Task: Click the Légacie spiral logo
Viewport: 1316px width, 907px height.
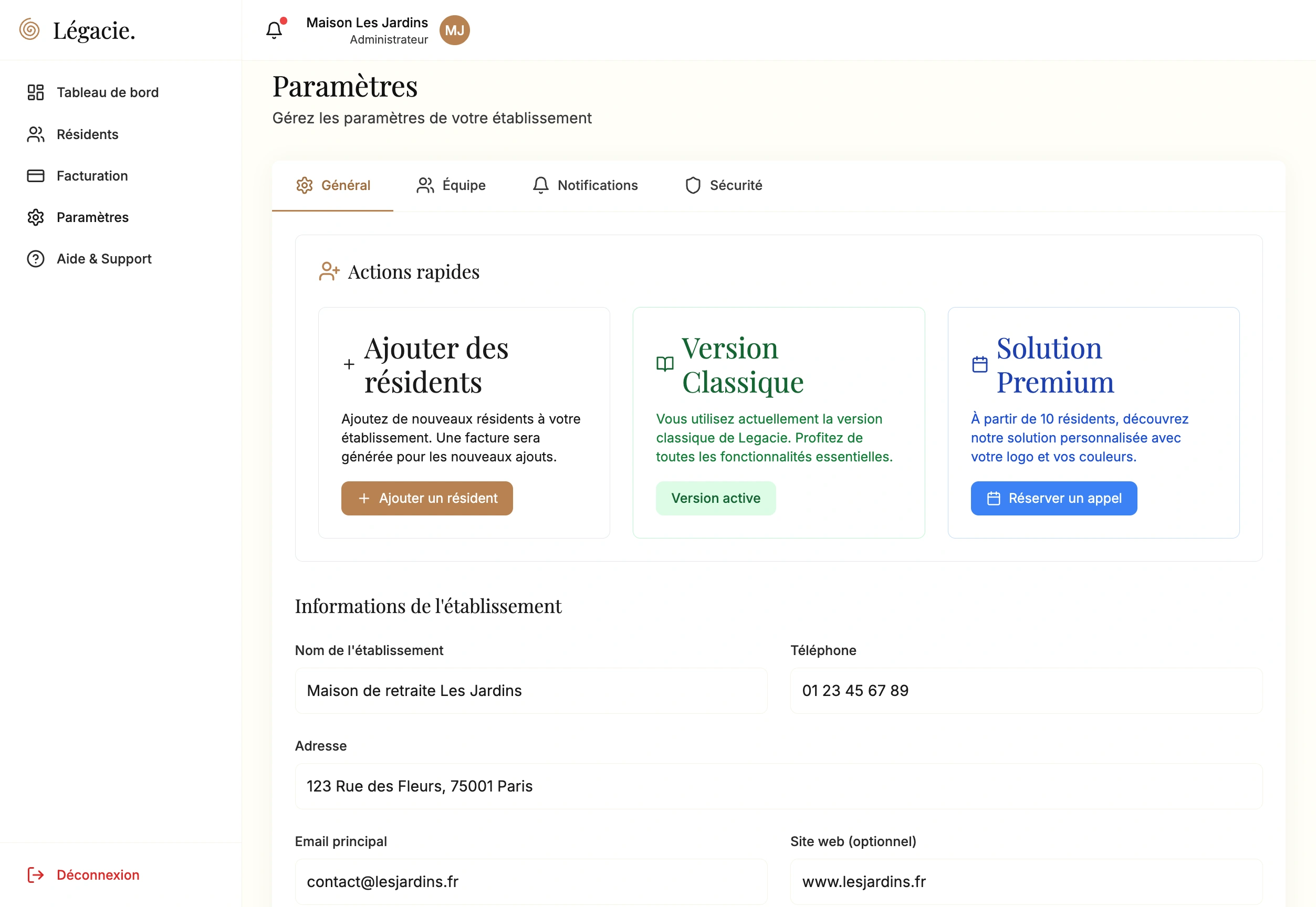Action: coord(29,29)
